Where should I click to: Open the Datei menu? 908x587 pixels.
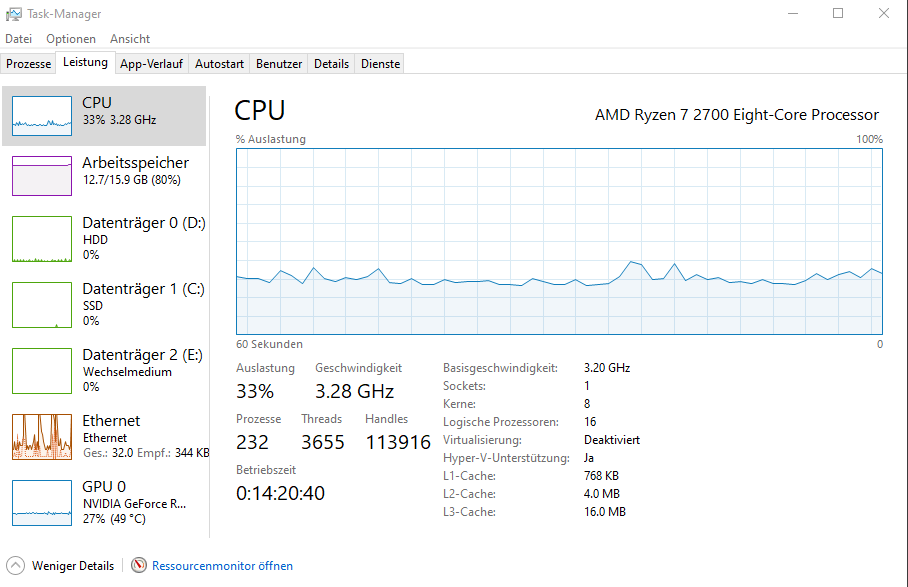point(19,39)
